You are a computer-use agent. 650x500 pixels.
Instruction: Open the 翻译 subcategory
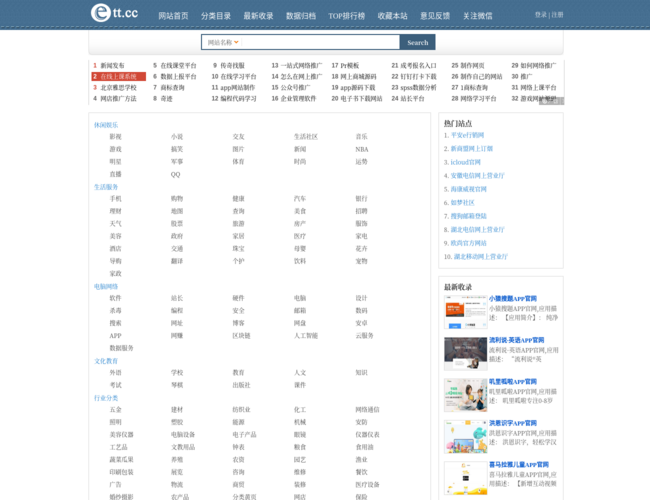pos(177,261)
